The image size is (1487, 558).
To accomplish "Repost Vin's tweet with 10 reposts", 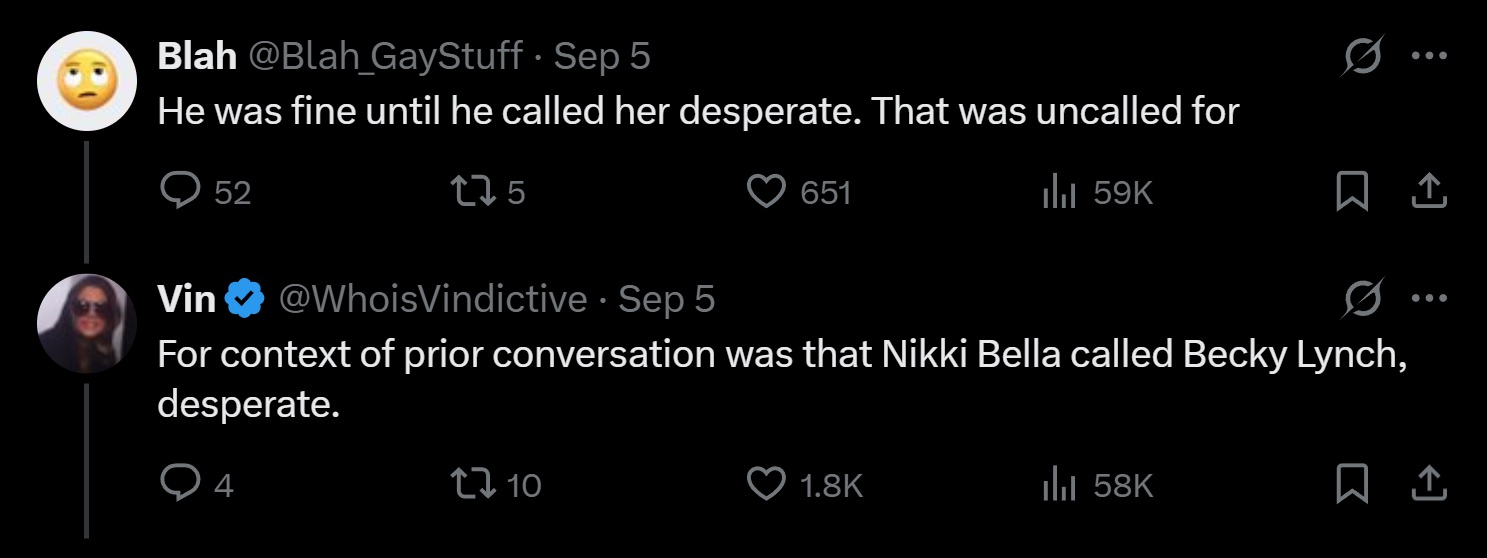I will tap(467, 484).
